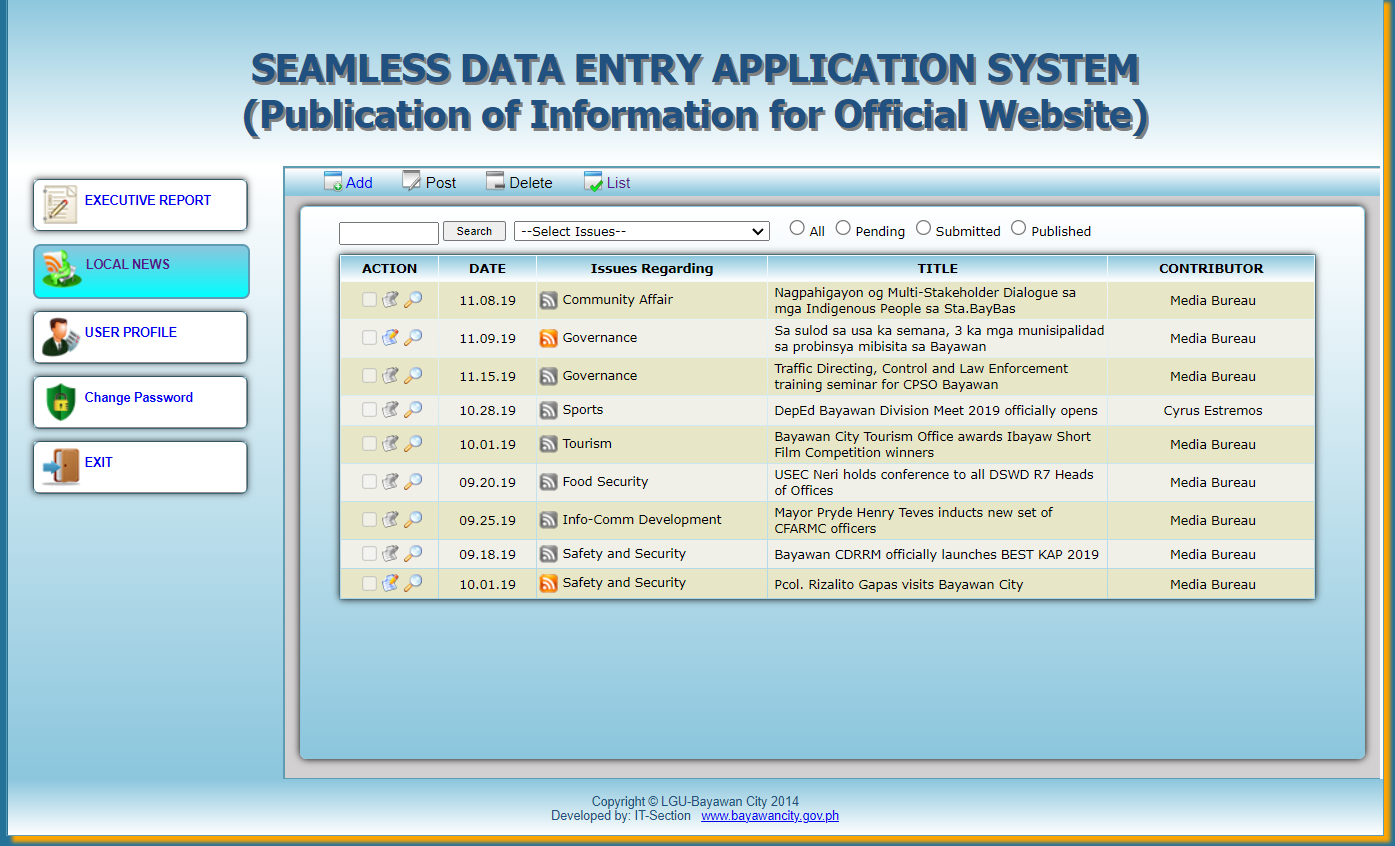Screen dimensions: 1395x846
Task: Click the Add toolbar icon
Action: pyautogui.click(x=333, y=181)
